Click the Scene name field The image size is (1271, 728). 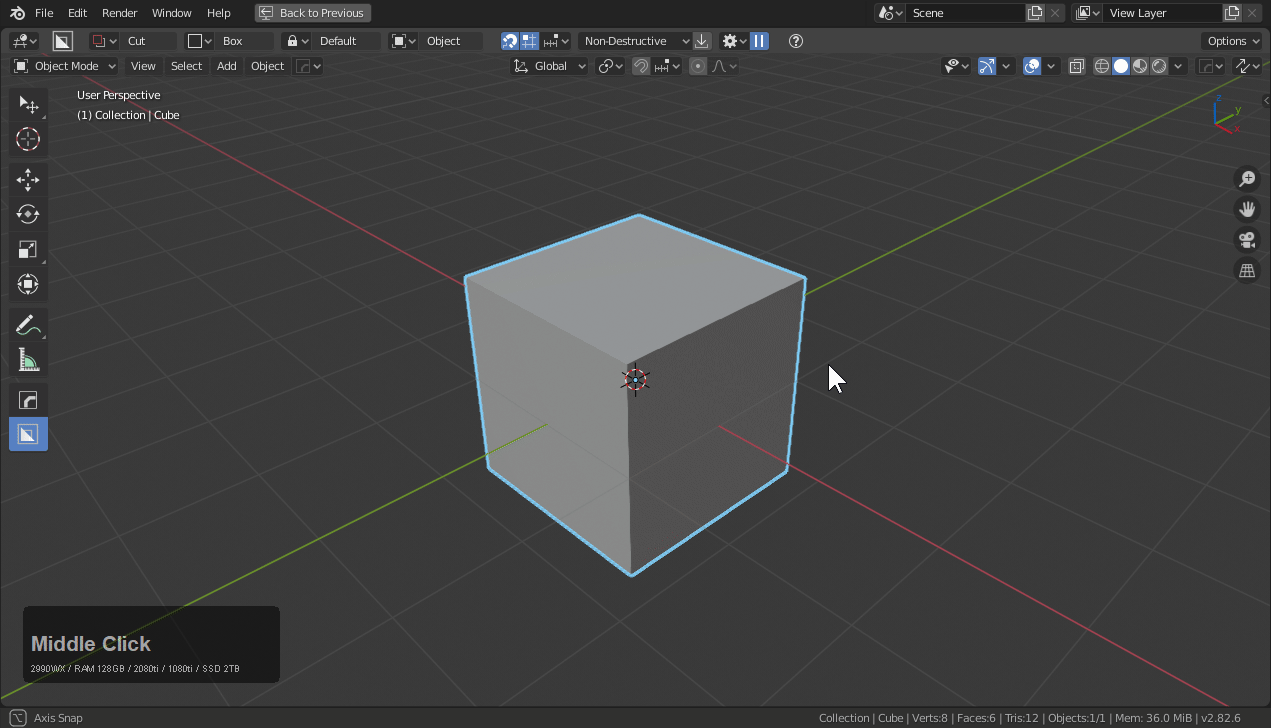coord(965,13)
